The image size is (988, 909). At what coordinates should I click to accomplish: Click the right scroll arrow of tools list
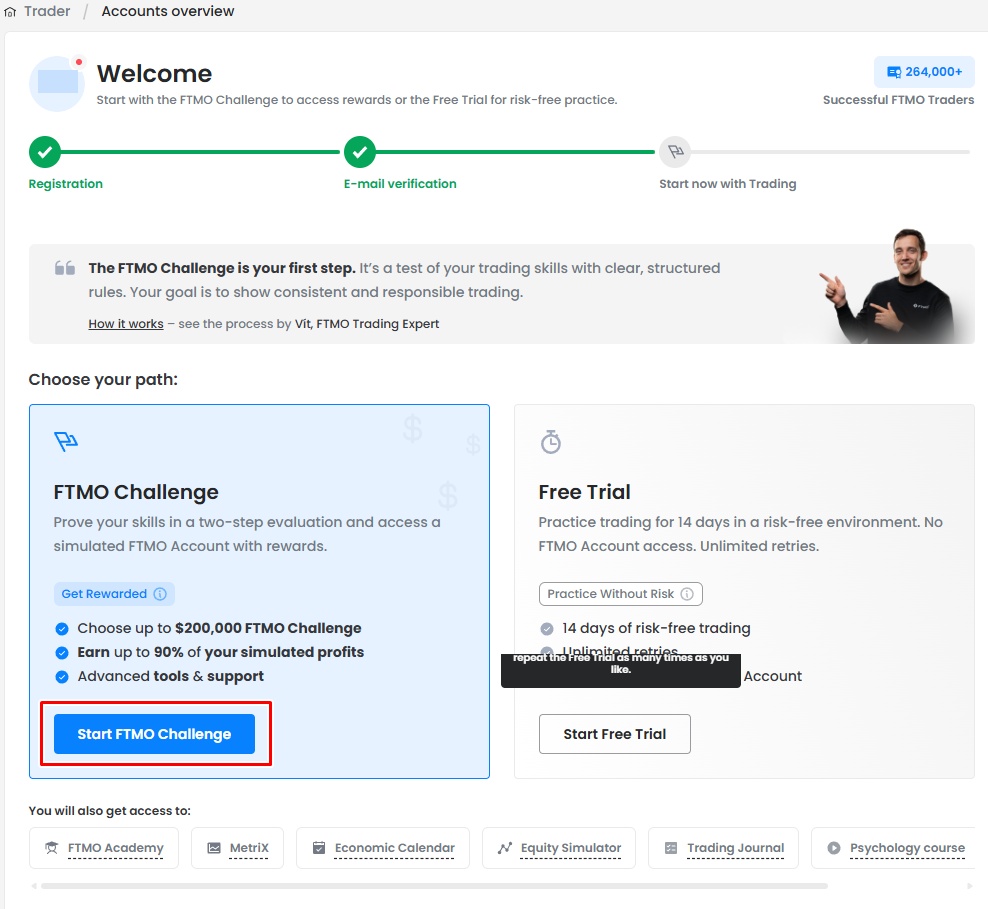point(969,886)
